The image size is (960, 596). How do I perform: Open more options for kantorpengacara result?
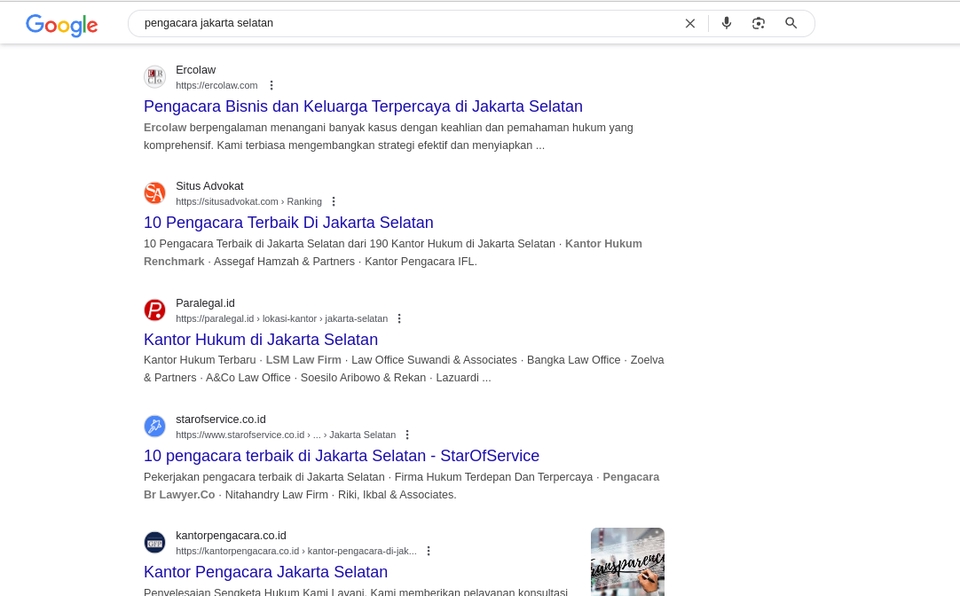click(429, 551)
